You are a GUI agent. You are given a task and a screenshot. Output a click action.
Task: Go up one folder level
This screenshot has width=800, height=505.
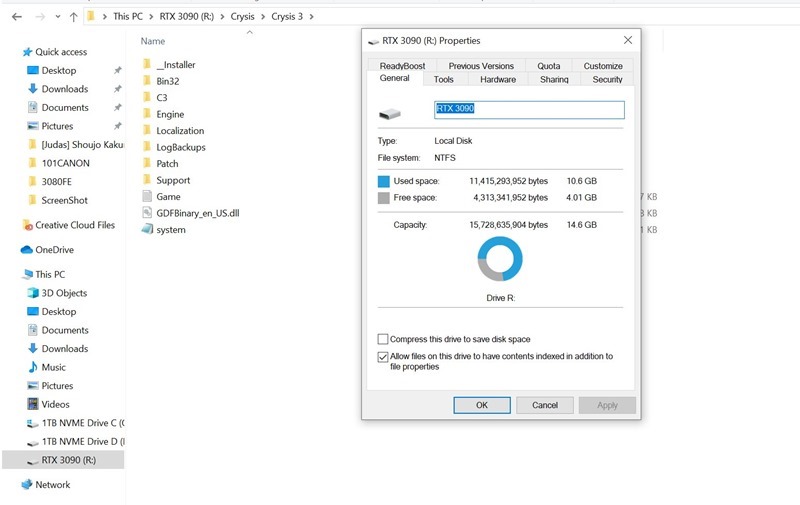point(73,17)
